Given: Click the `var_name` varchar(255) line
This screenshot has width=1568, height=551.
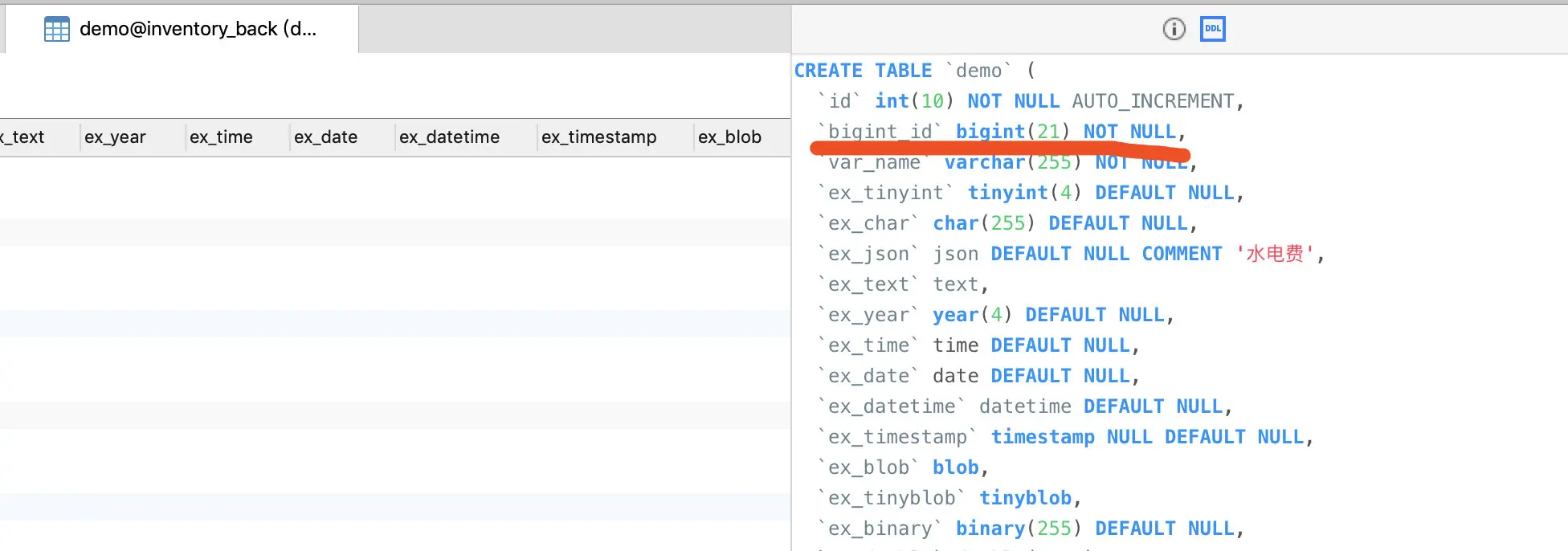Looking at the screenshot, I should [1007, 162].
